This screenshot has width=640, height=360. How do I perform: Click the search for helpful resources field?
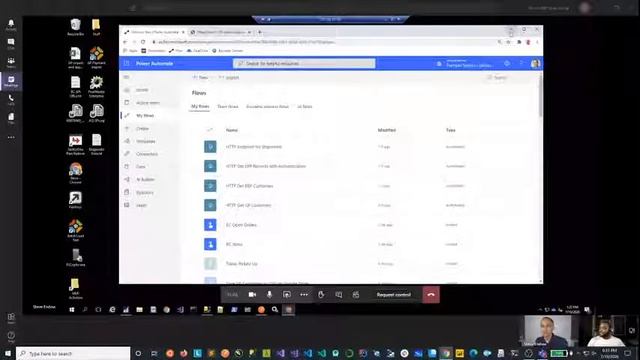click(x=304, y=63)
